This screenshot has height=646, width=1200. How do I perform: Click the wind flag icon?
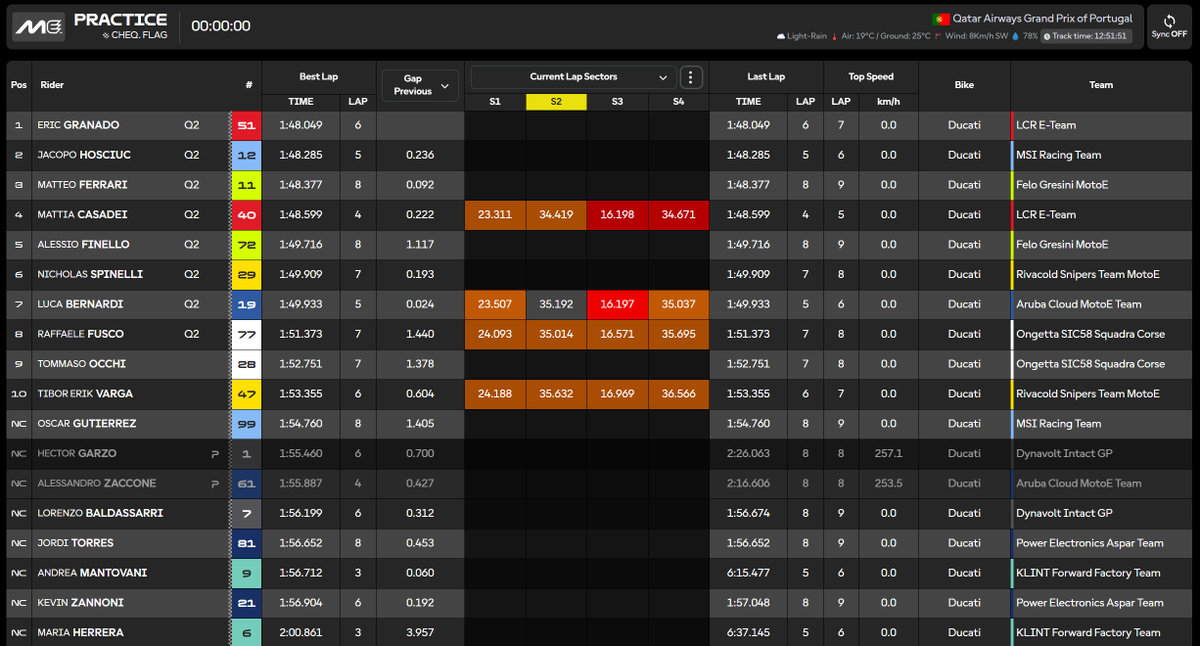(938, 36)
